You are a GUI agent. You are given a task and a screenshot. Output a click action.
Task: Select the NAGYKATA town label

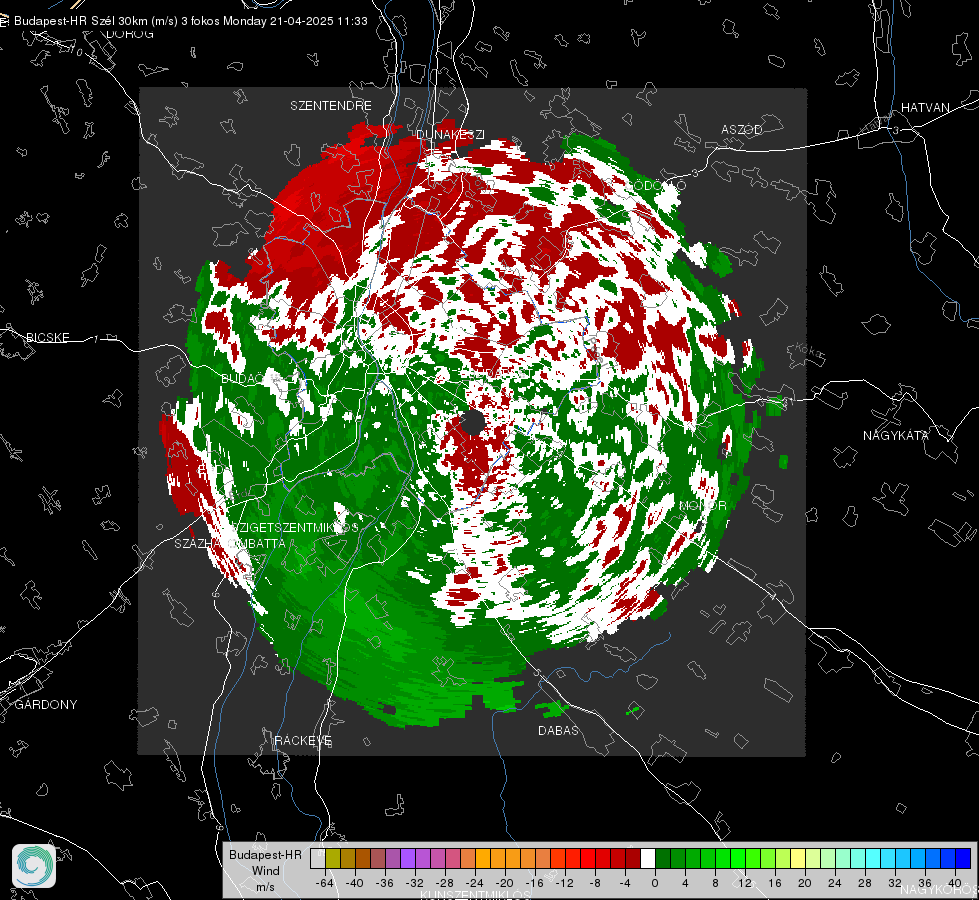[x=896, y=436]
